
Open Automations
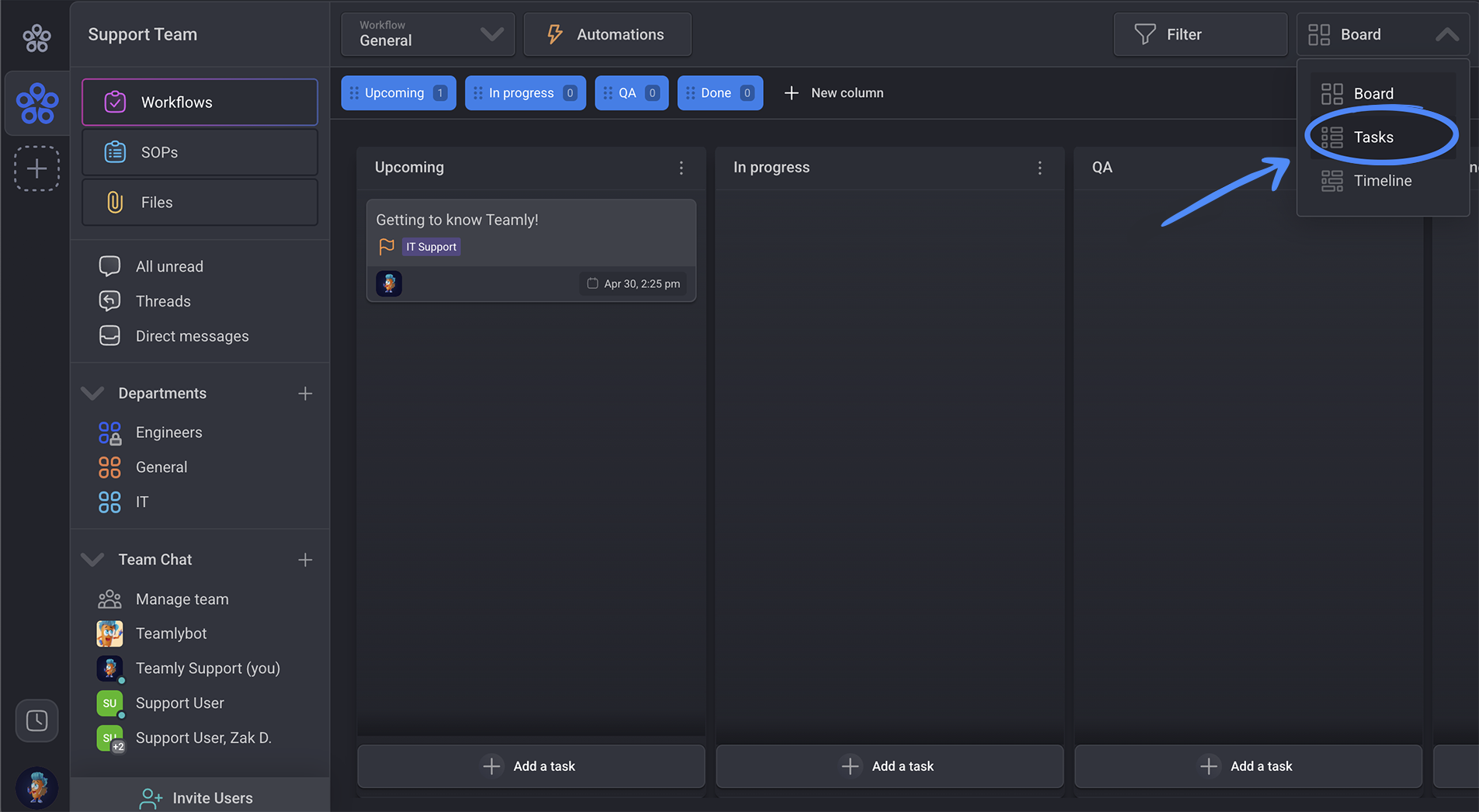pyautogui.click(x=607, y=34)
